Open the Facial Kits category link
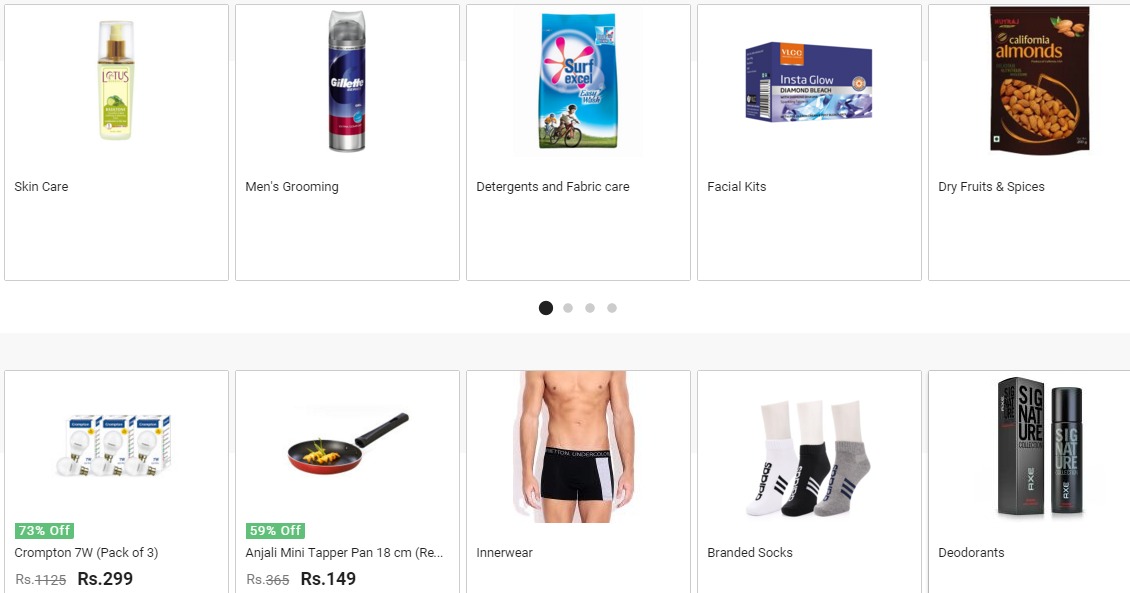The height and width of the screenshot is (593, 1130). coord(737,187)
